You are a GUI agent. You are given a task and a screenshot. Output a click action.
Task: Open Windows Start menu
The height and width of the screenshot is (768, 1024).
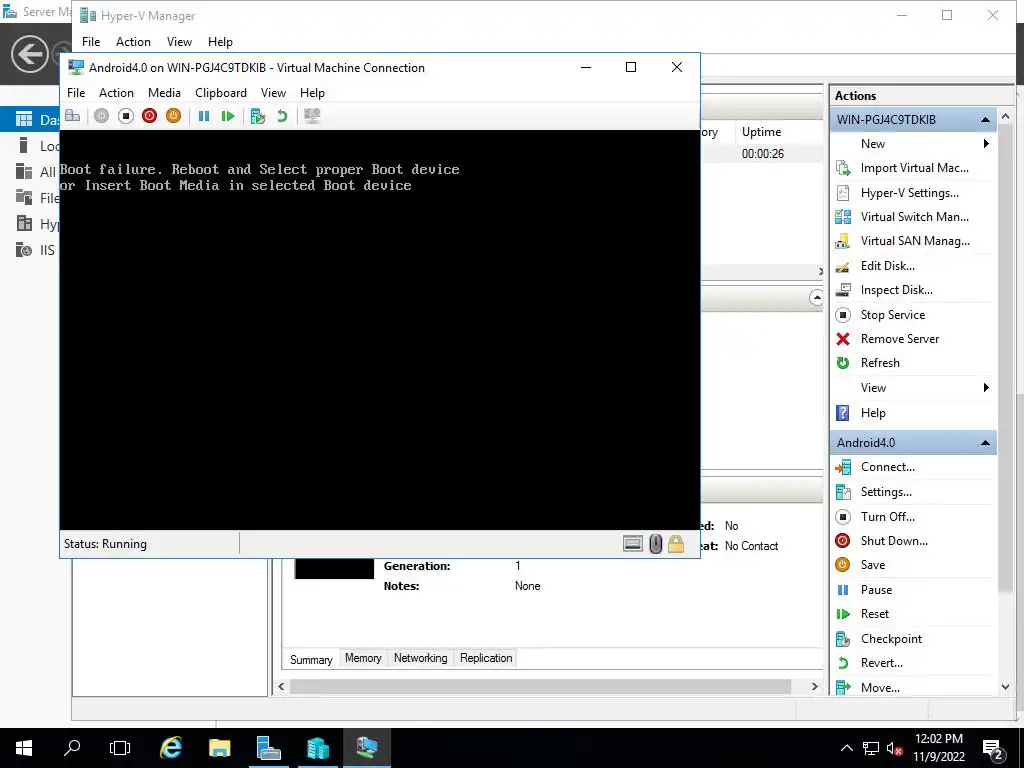[24, 748]
